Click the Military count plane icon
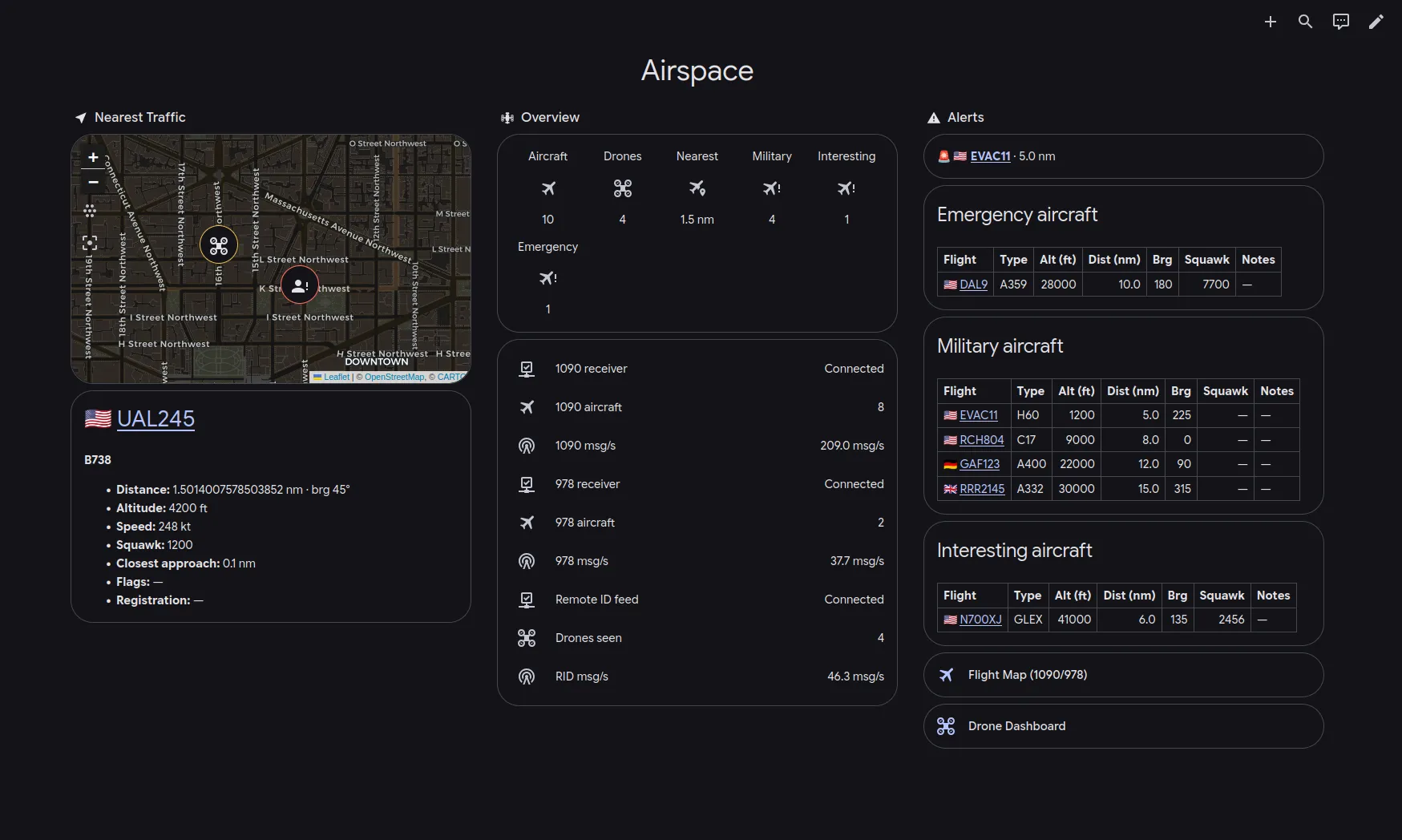The width and height of the screenshot is (1402, 840). [772, 188]
